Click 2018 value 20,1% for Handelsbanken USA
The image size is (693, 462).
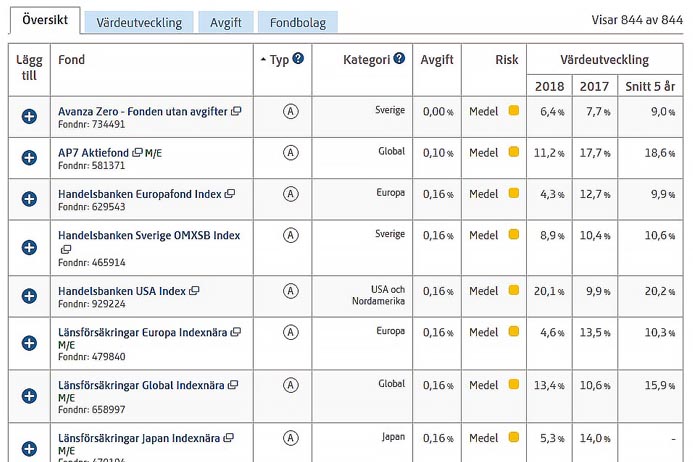(549, 291)
